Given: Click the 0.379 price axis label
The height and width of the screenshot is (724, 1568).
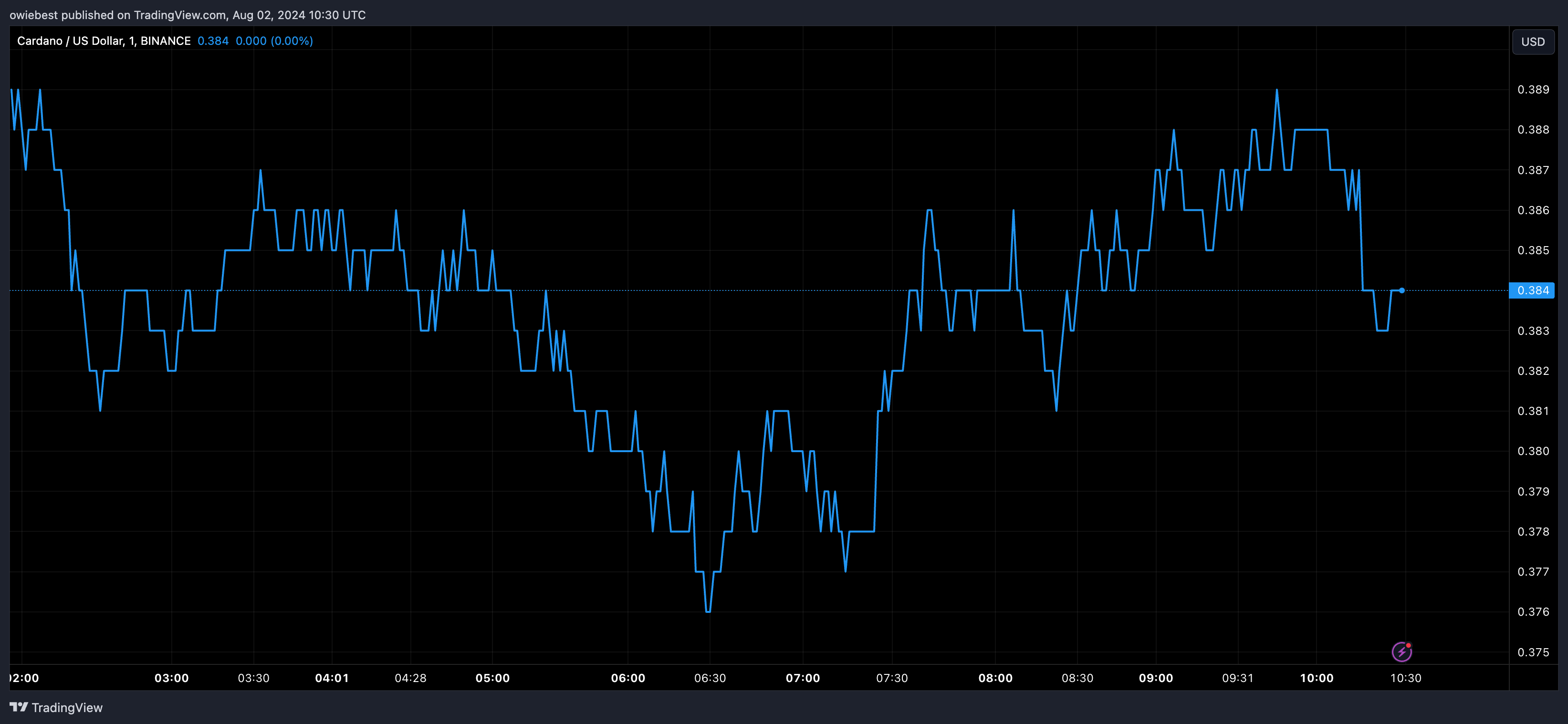Looking at the screenshot, I should (1533, 491).
